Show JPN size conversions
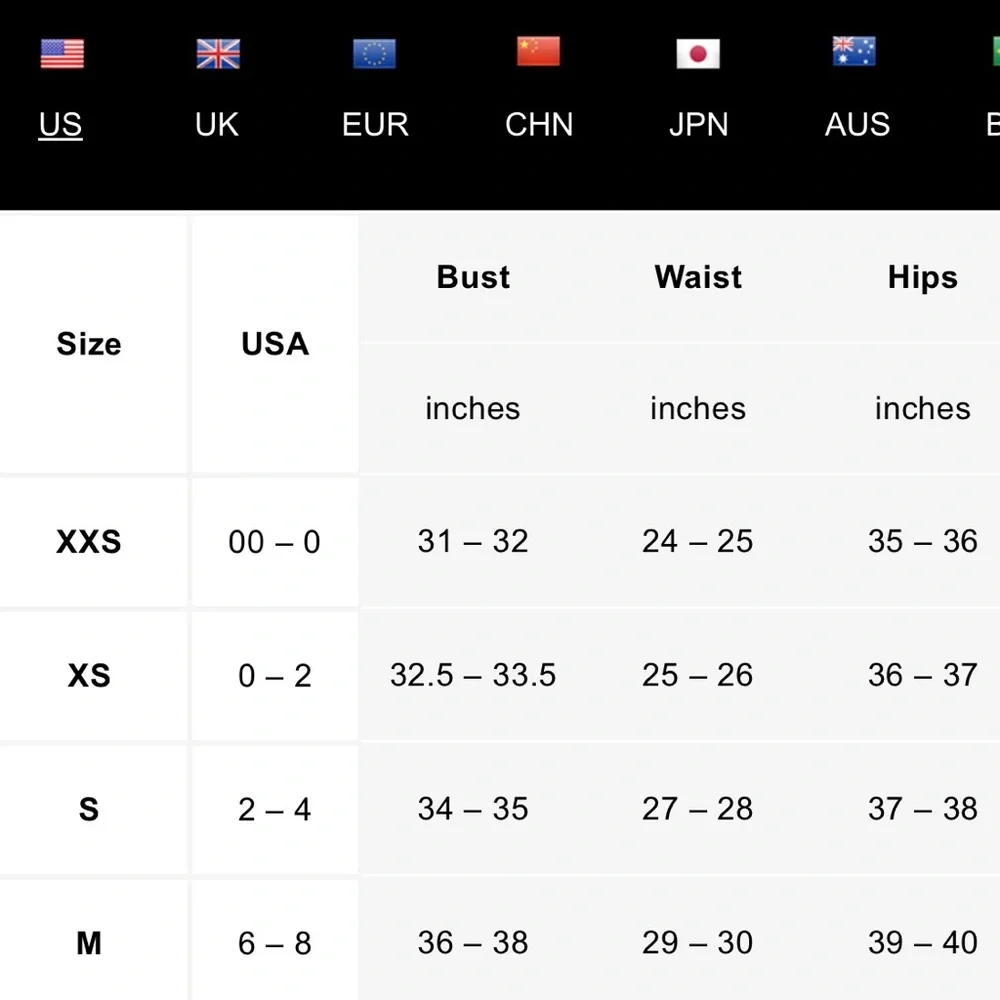Screen dimensions: 1000x1000 pyautogui.click(x=698, y=125)
